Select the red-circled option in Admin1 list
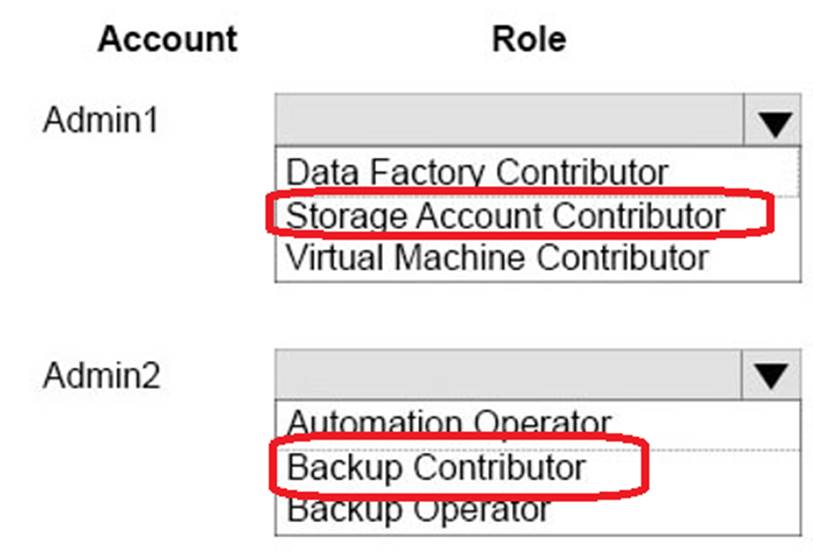Viewport: 813px width, 555px height. [504, 214]
